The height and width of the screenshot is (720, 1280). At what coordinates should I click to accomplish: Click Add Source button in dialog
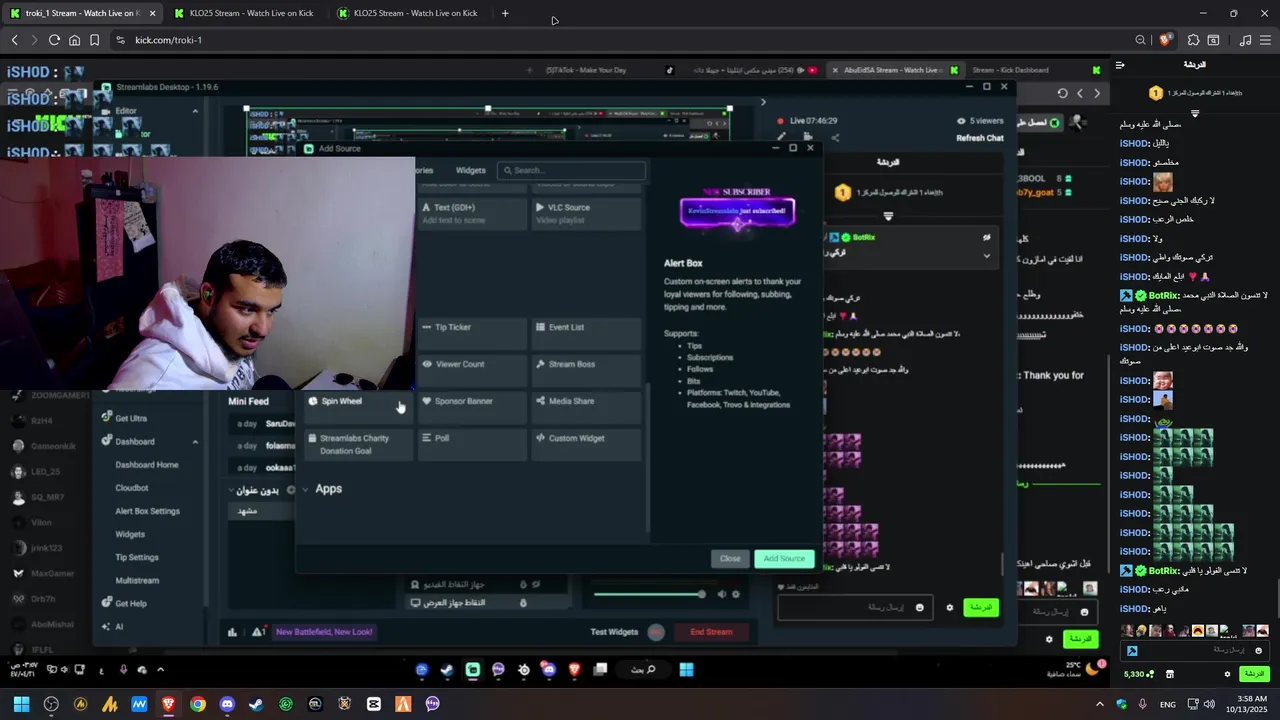[x=784, y=558]
